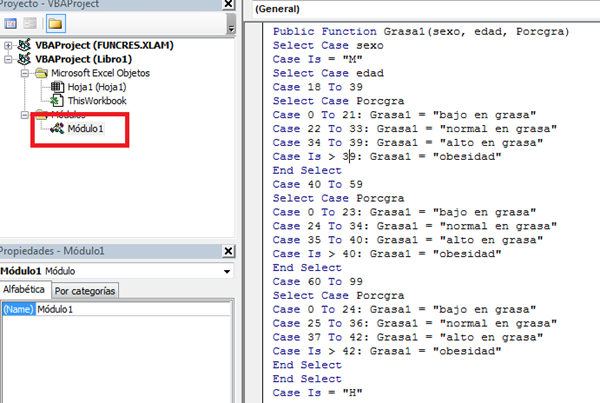Screen dimensions: 600x403
Task: Switch to the Alfabética tab
Action: (x=24, y=289)
